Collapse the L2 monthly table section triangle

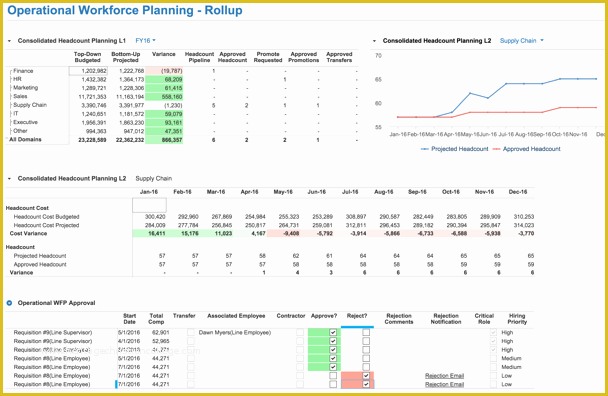(9, 178)
